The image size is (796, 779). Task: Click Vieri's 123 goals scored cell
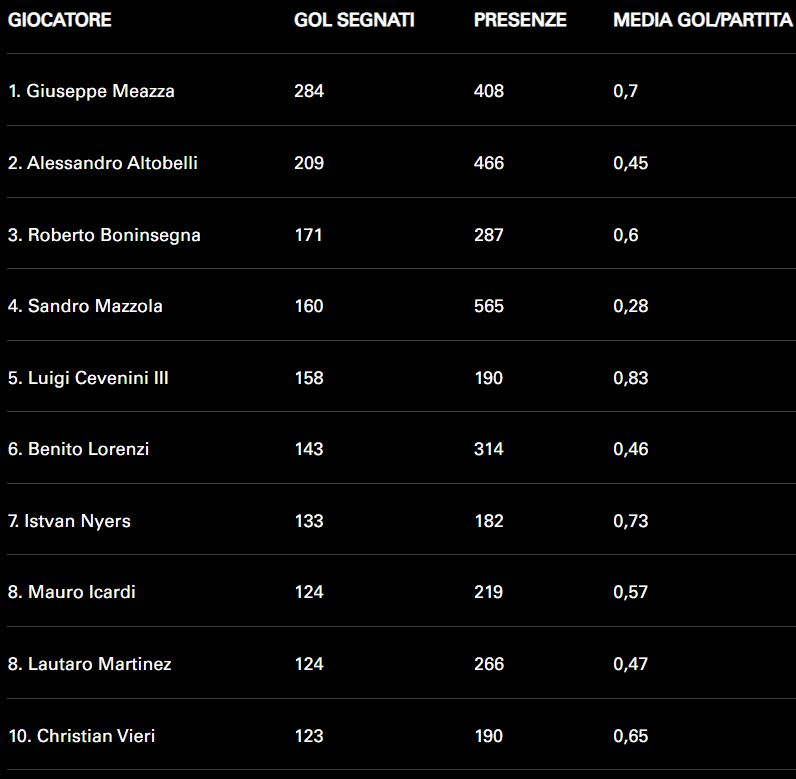309,736
